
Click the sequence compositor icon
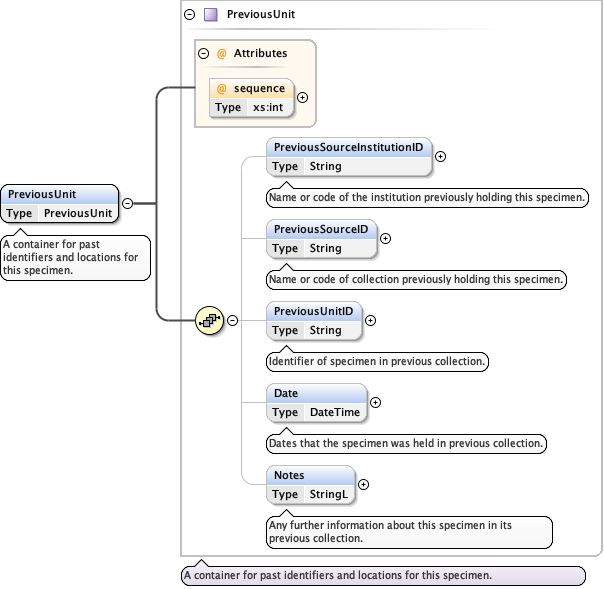point(210,320)
